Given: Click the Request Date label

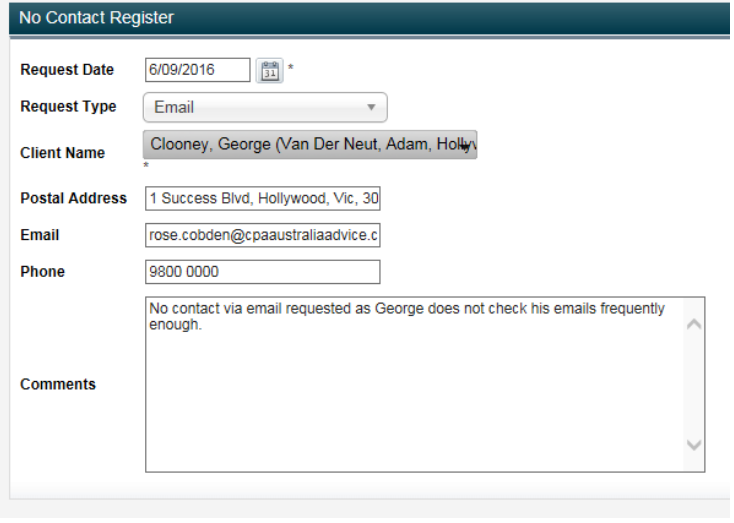Looking at the screenshot, I should [x=67, y=70].
